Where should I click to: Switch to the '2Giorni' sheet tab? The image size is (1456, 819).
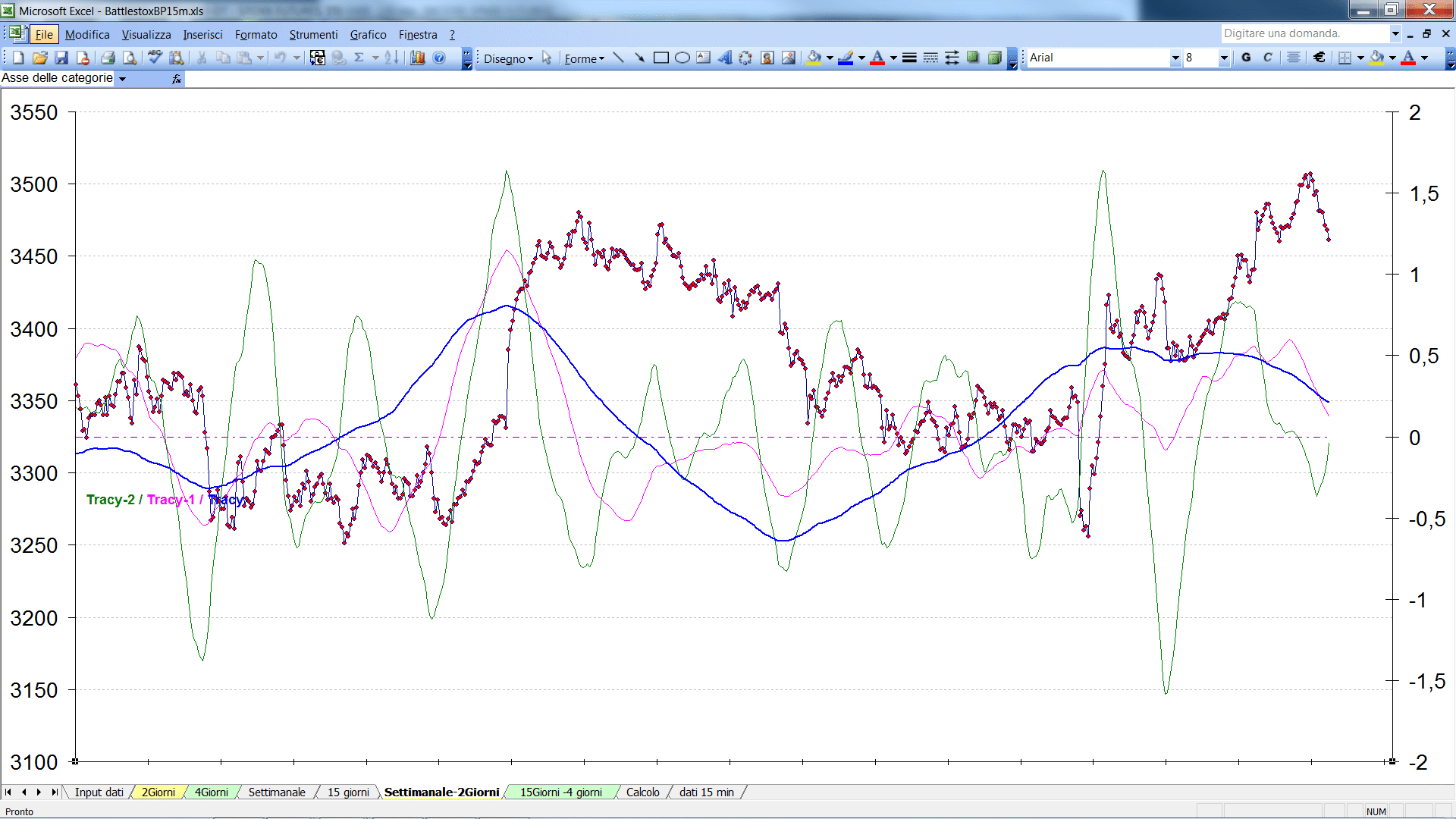point(158,792)
